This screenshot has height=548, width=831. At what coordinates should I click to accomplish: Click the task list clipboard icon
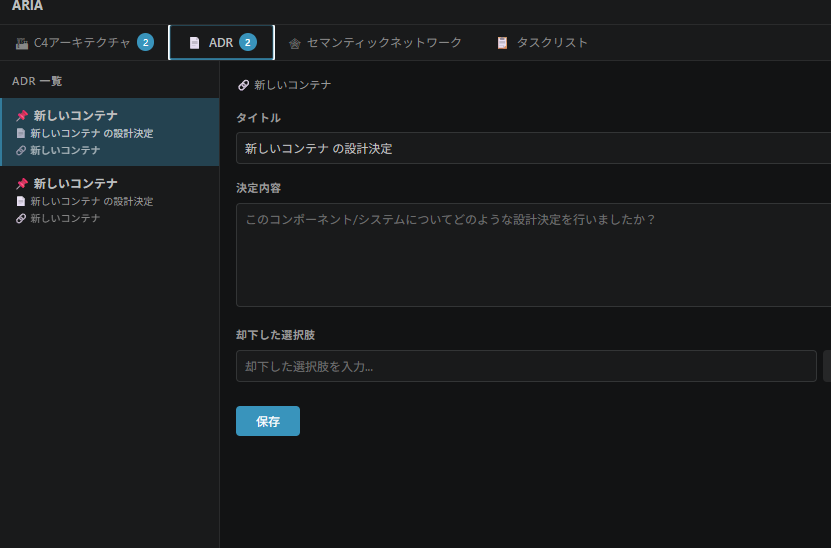[x=502, y=43]
